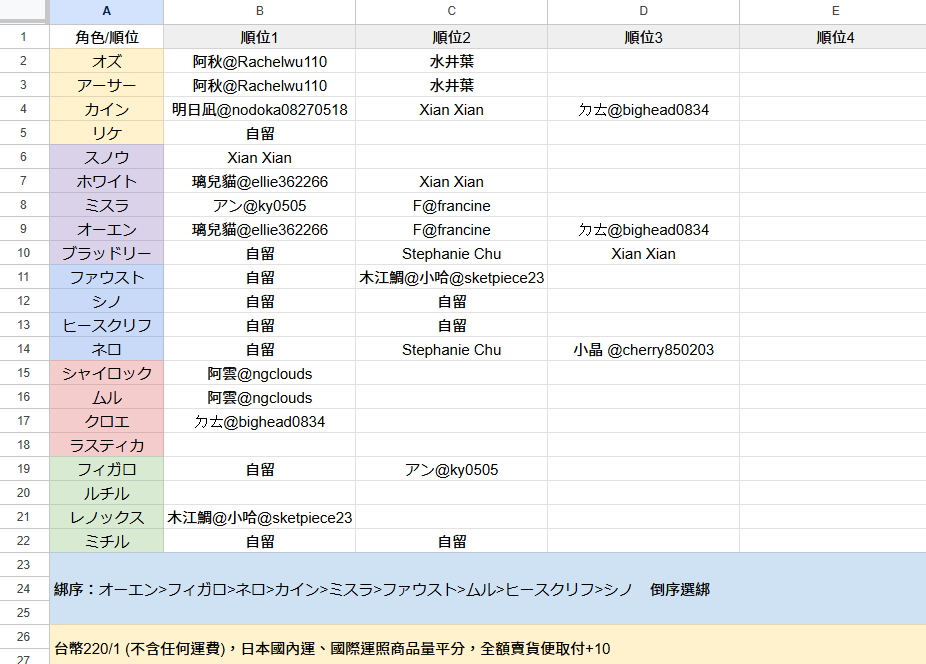Select the 'シャイロック' character cell
The height and width of the screenshot is (664, 926).
coord(106,374)
